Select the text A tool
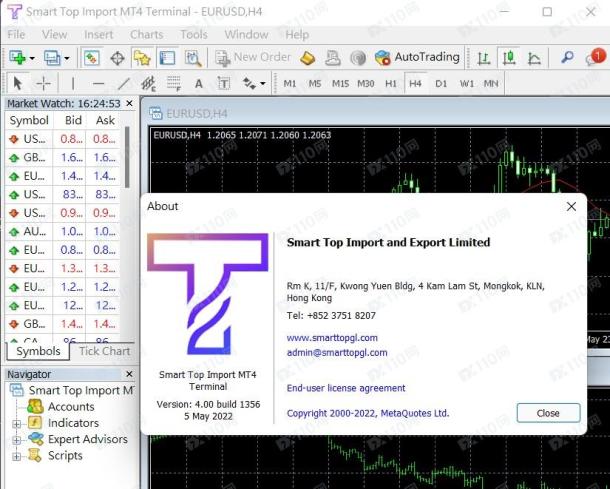 [198, 84]
